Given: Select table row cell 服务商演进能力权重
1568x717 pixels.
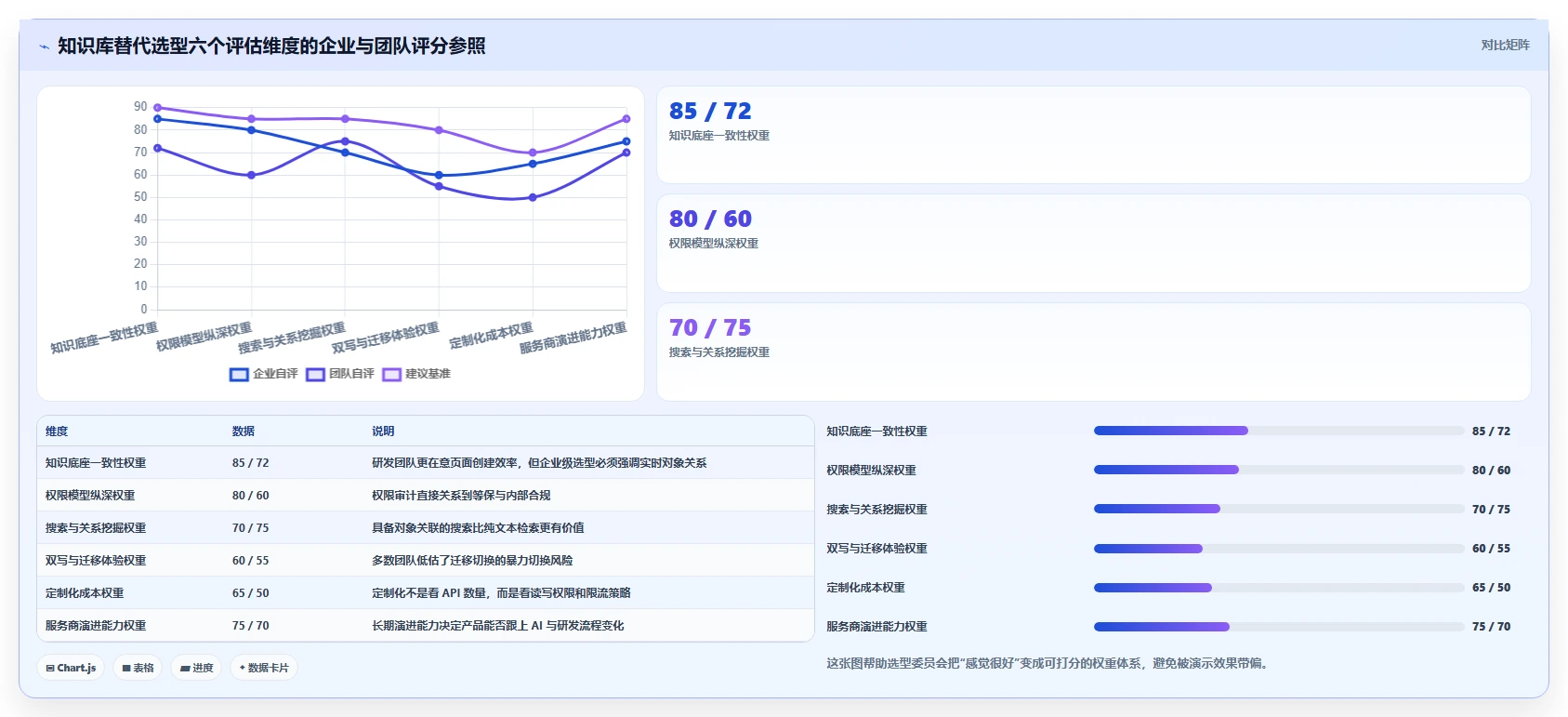Looking at the screenshot, I should (x=96, y=625).
